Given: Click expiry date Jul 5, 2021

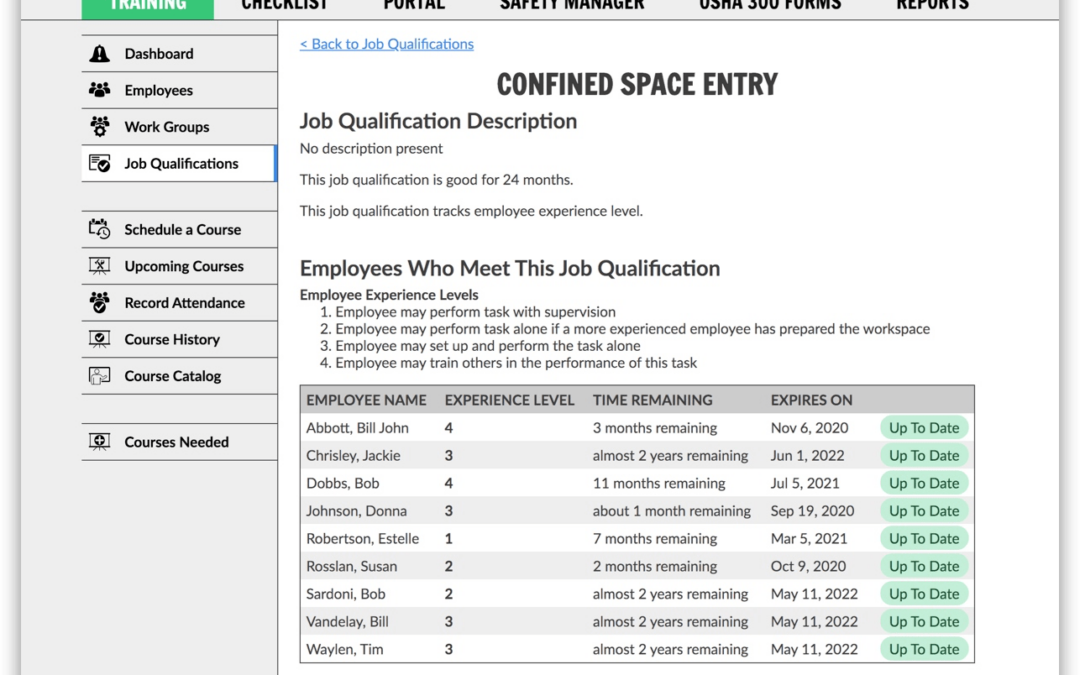Looking at the screenshot, I should click(805, 483).
